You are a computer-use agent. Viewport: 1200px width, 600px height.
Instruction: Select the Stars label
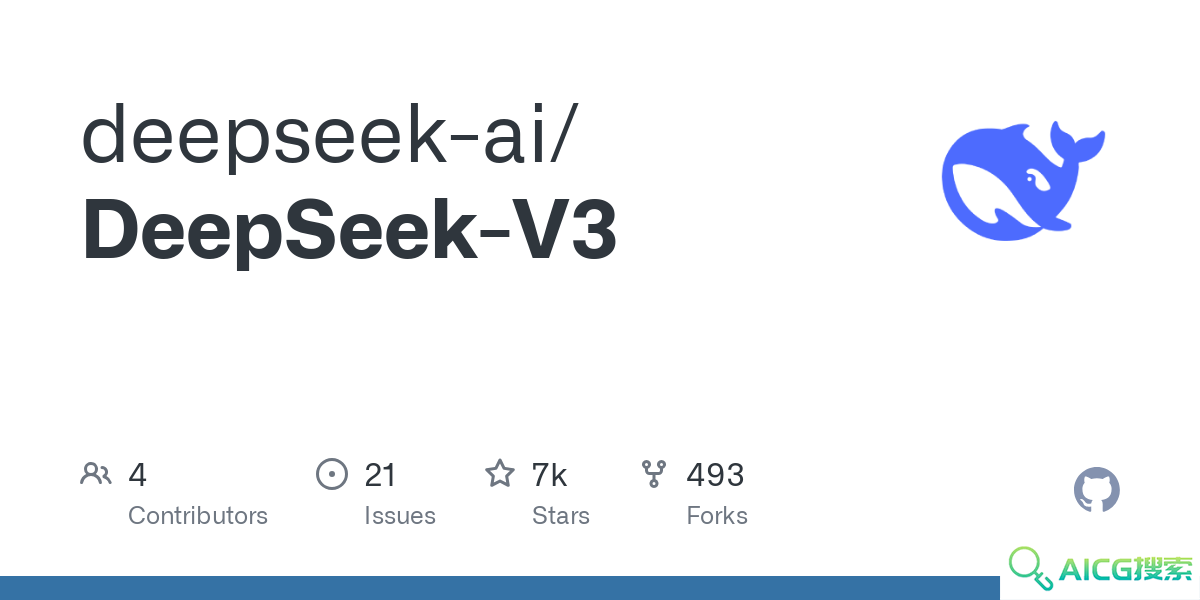pyautogui.click(x=561, y=516)
